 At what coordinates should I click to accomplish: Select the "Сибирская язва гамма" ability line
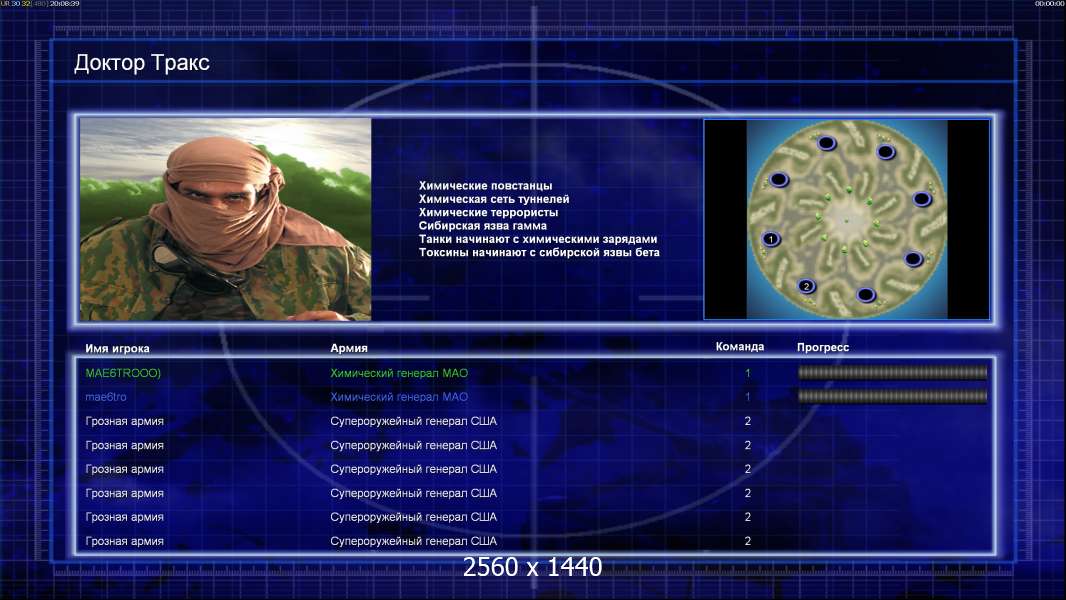[x=483, y=226]
